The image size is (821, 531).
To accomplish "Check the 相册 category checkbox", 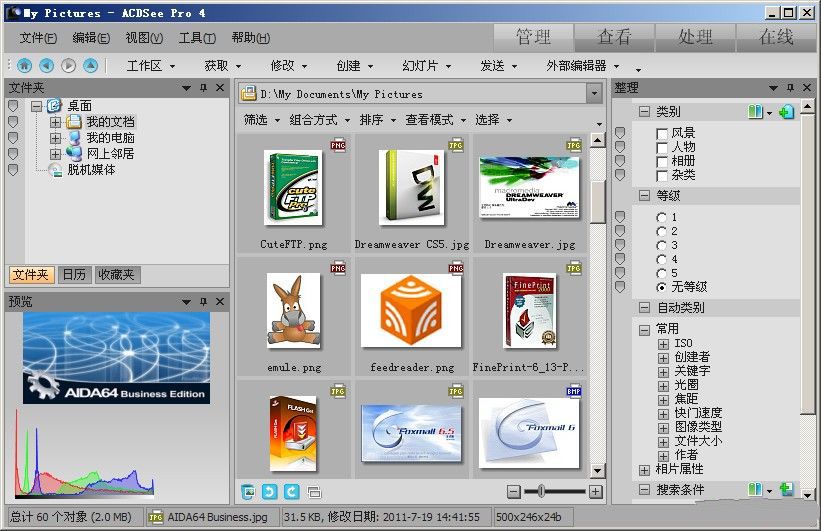I will point(662,162).
